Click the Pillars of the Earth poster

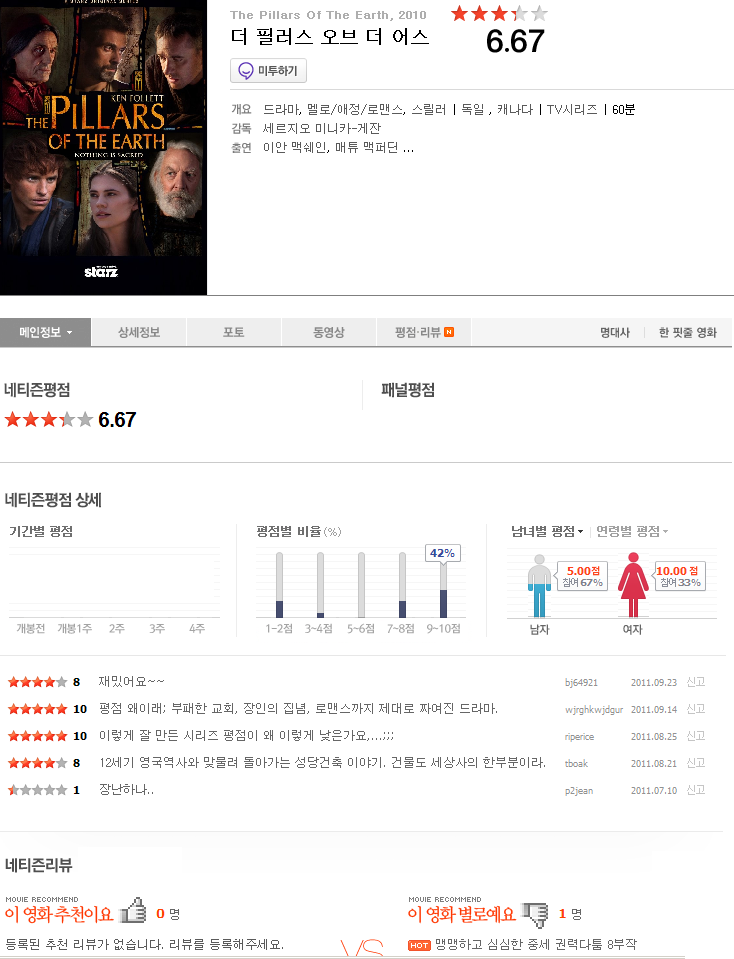[x=103, y=147]
